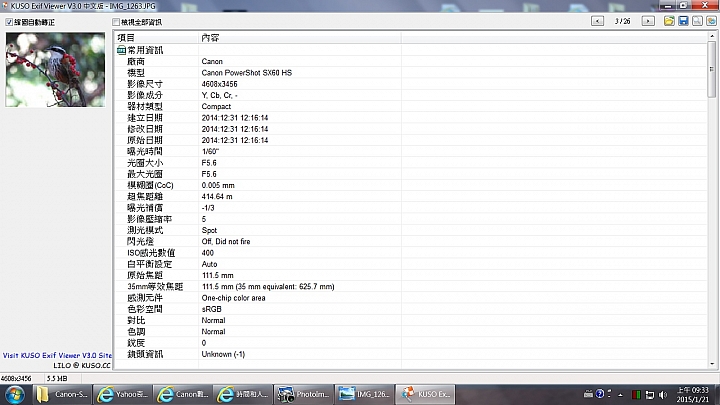This screenshot has height=405, width=720.
Task: Click 'LILO © KUSO.CC' text
Action: tap(82, 366)
